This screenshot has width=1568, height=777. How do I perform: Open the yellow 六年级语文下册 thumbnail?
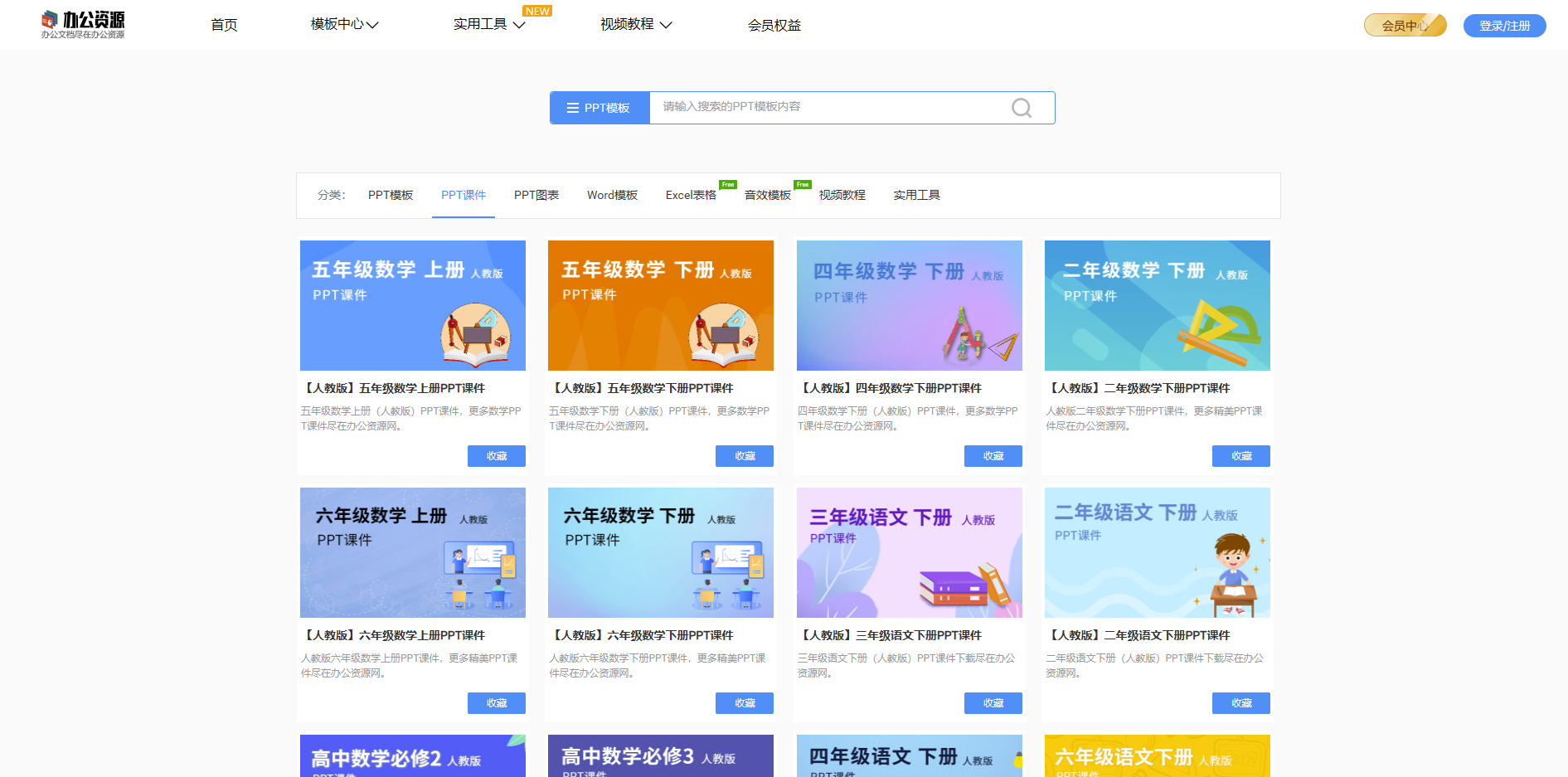[1158, 755]
